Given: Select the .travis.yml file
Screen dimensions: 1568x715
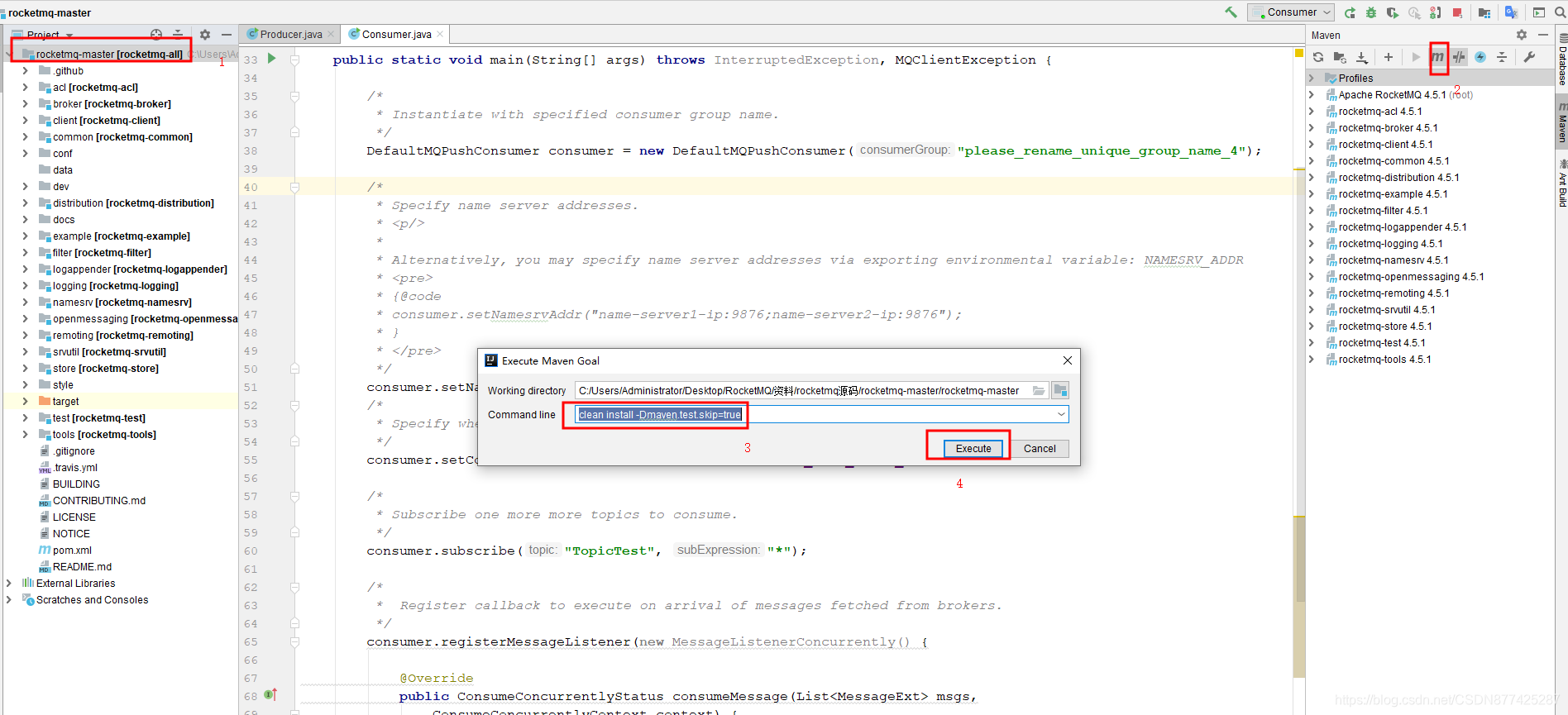Looking at the screenshot, I should tap(69, 467).
